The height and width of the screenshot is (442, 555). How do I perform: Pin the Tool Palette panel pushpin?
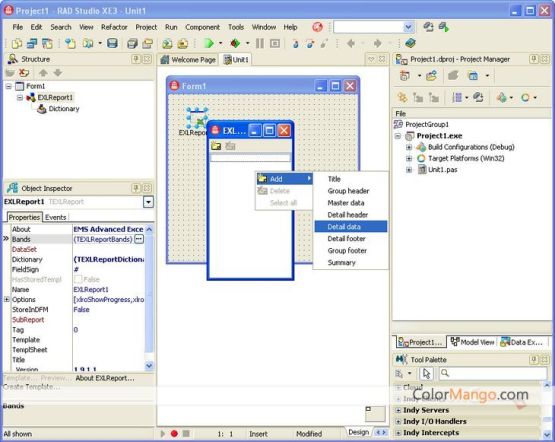coord(534,360)
